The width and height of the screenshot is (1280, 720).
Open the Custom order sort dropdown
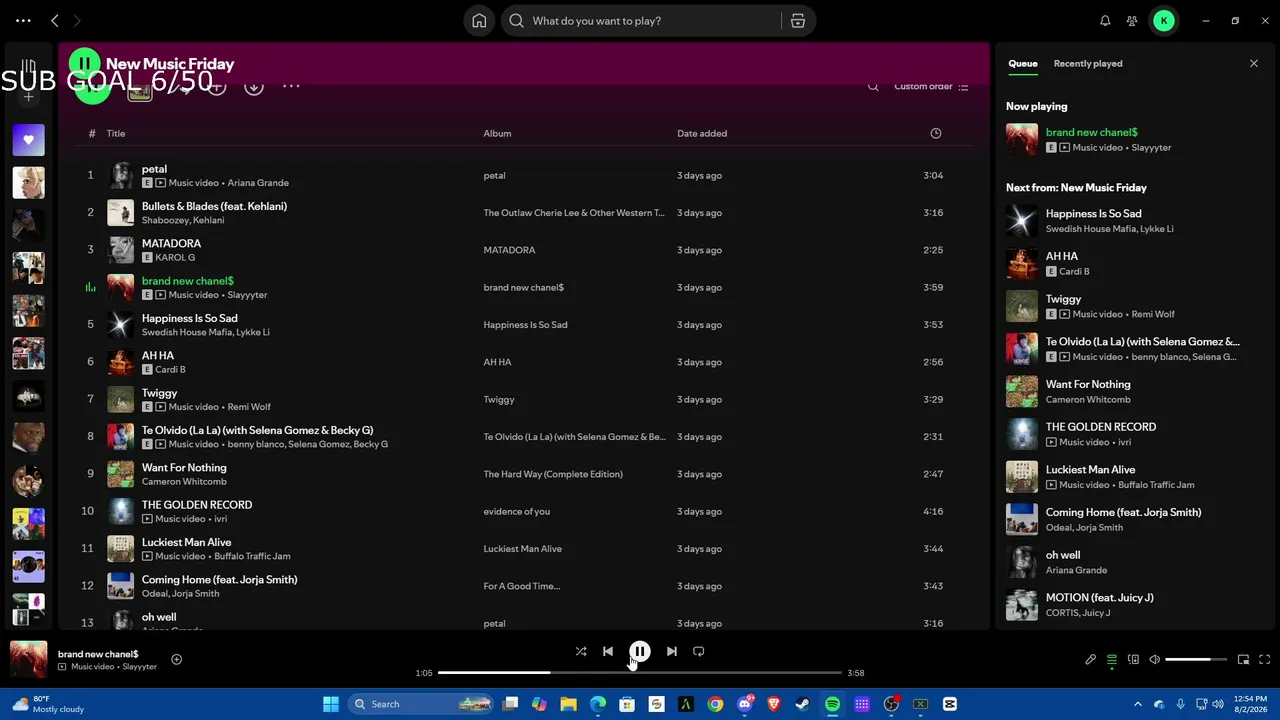point(931,87)
